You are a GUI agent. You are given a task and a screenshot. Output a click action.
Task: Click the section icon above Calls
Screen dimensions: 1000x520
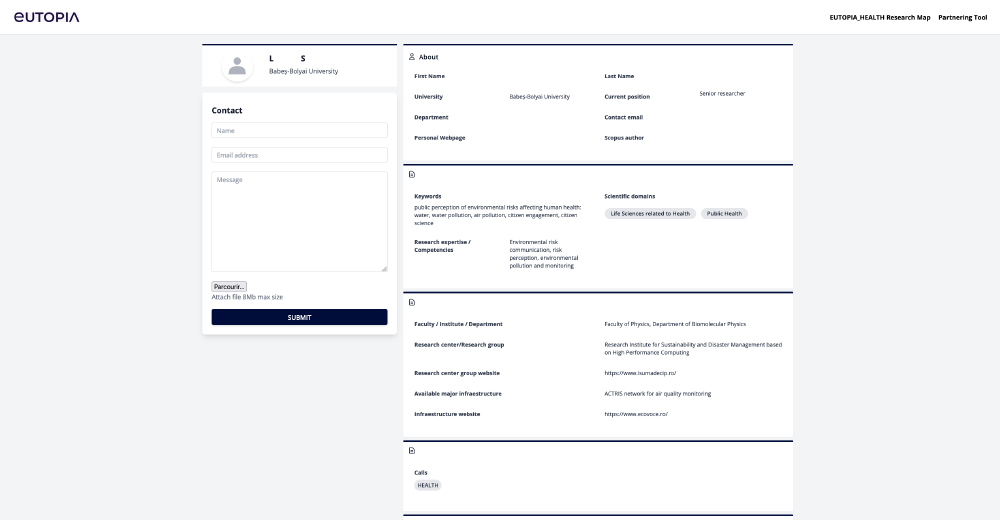pyautogui.click(x=412, y=451)
